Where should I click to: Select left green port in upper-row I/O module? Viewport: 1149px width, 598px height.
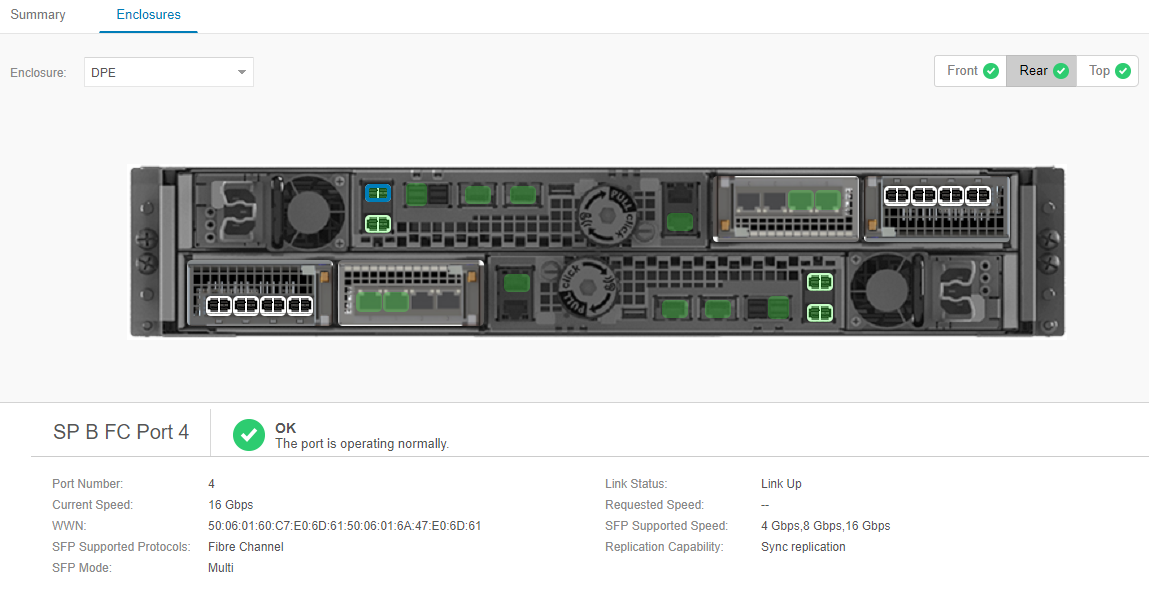tap(800, 200)
